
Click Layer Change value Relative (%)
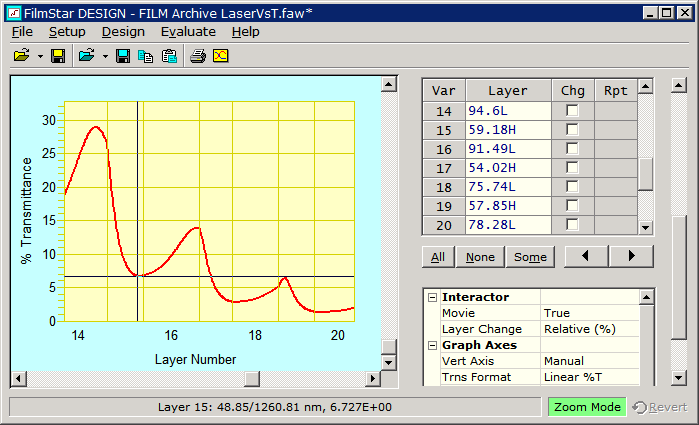590,329
